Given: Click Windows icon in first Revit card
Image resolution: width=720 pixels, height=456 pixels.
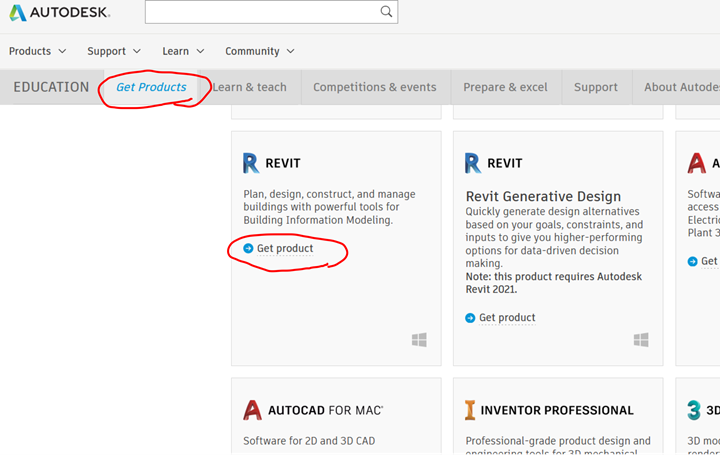Looking at the screenshot, I should click(419, 340).
